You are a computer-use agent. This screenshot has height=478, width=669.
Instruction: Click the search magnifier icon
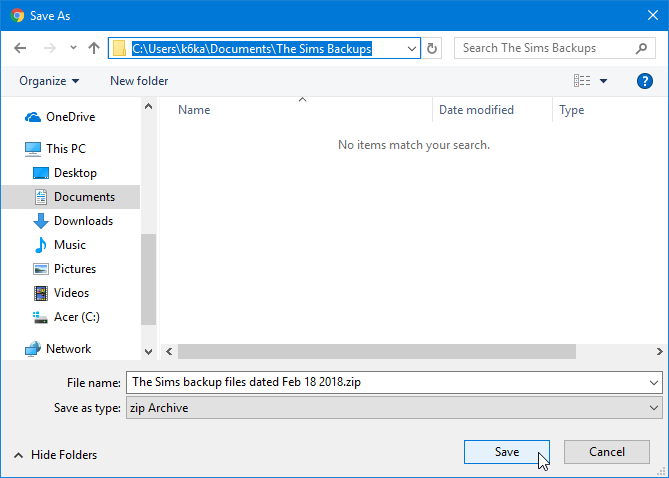(x=641, y=48)
